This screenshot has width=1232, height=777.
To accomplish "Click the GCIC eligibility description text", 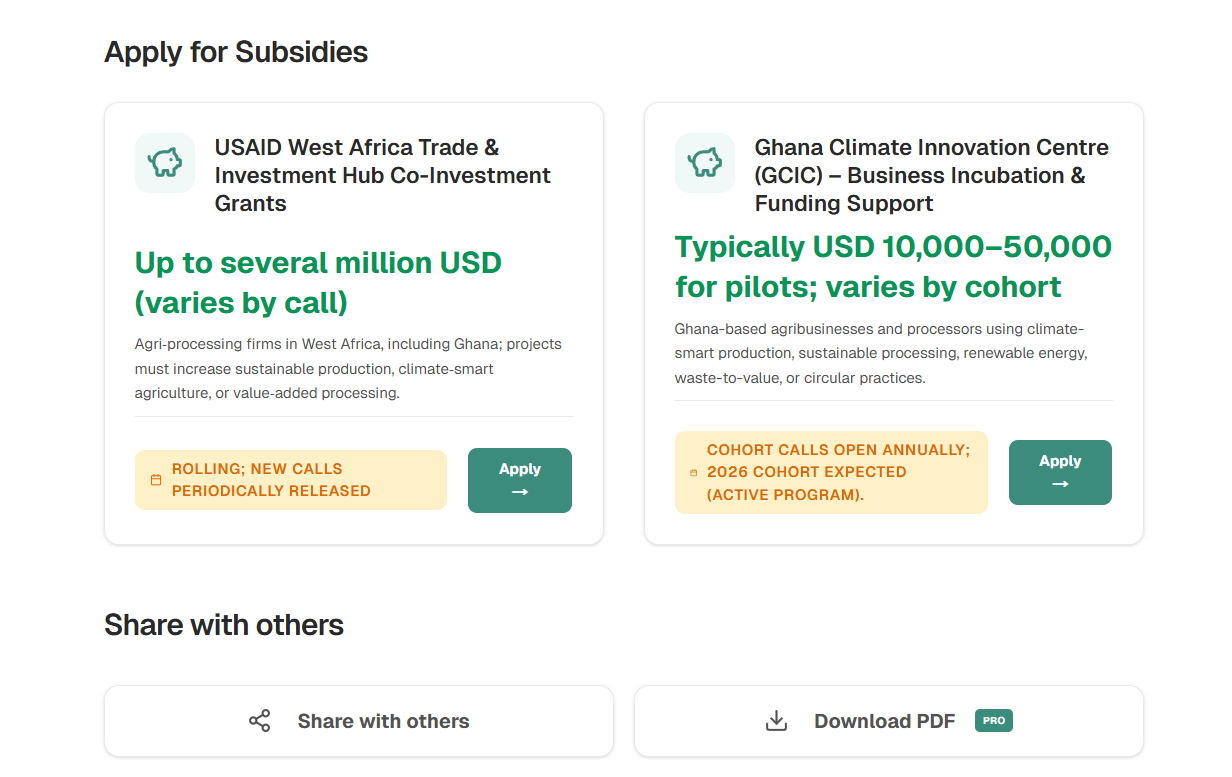I will pyautogui.click(x=880, y=353).
